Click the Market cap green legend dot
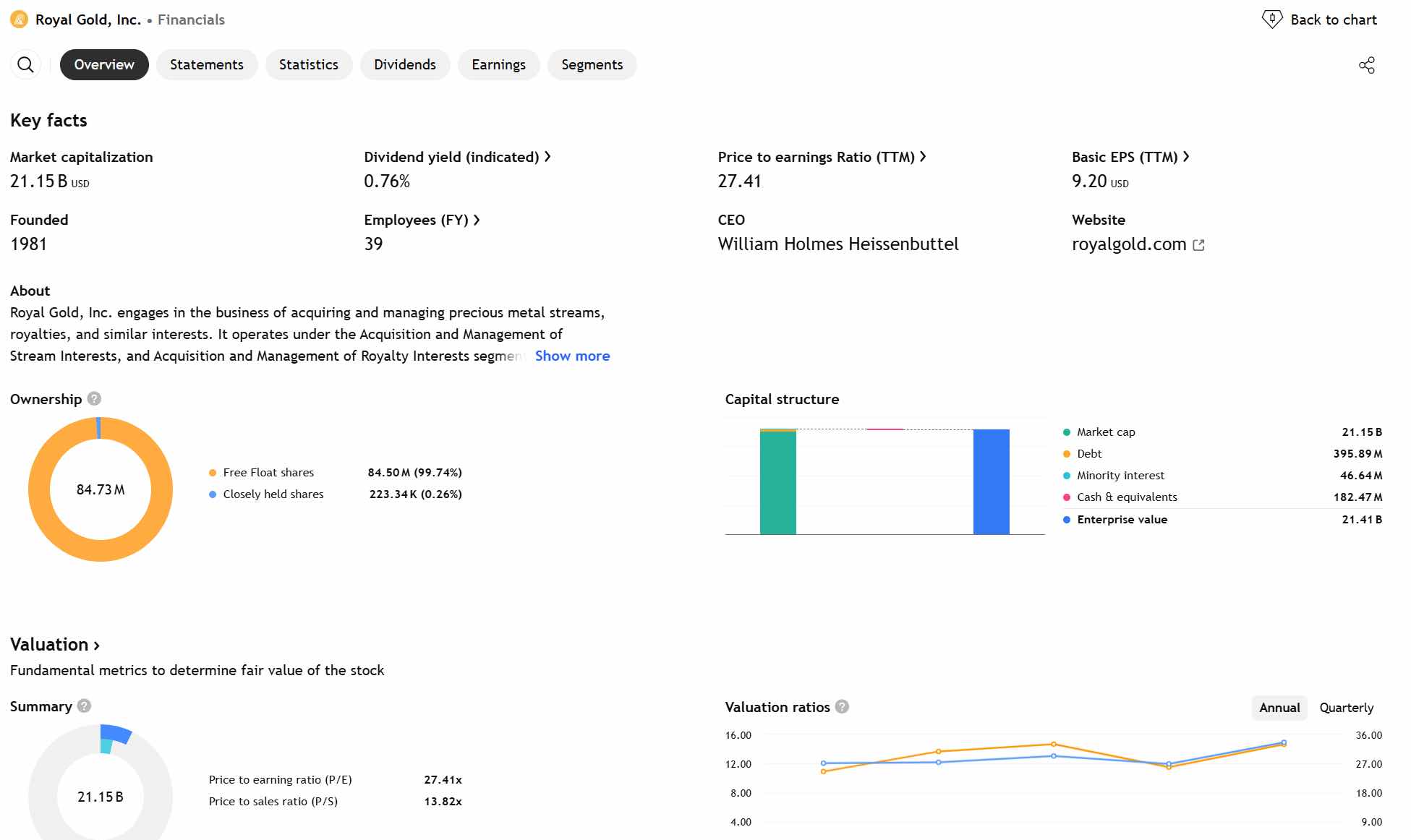Image resolution: width=1411 pixels, height=840 pixels. 1067,432
